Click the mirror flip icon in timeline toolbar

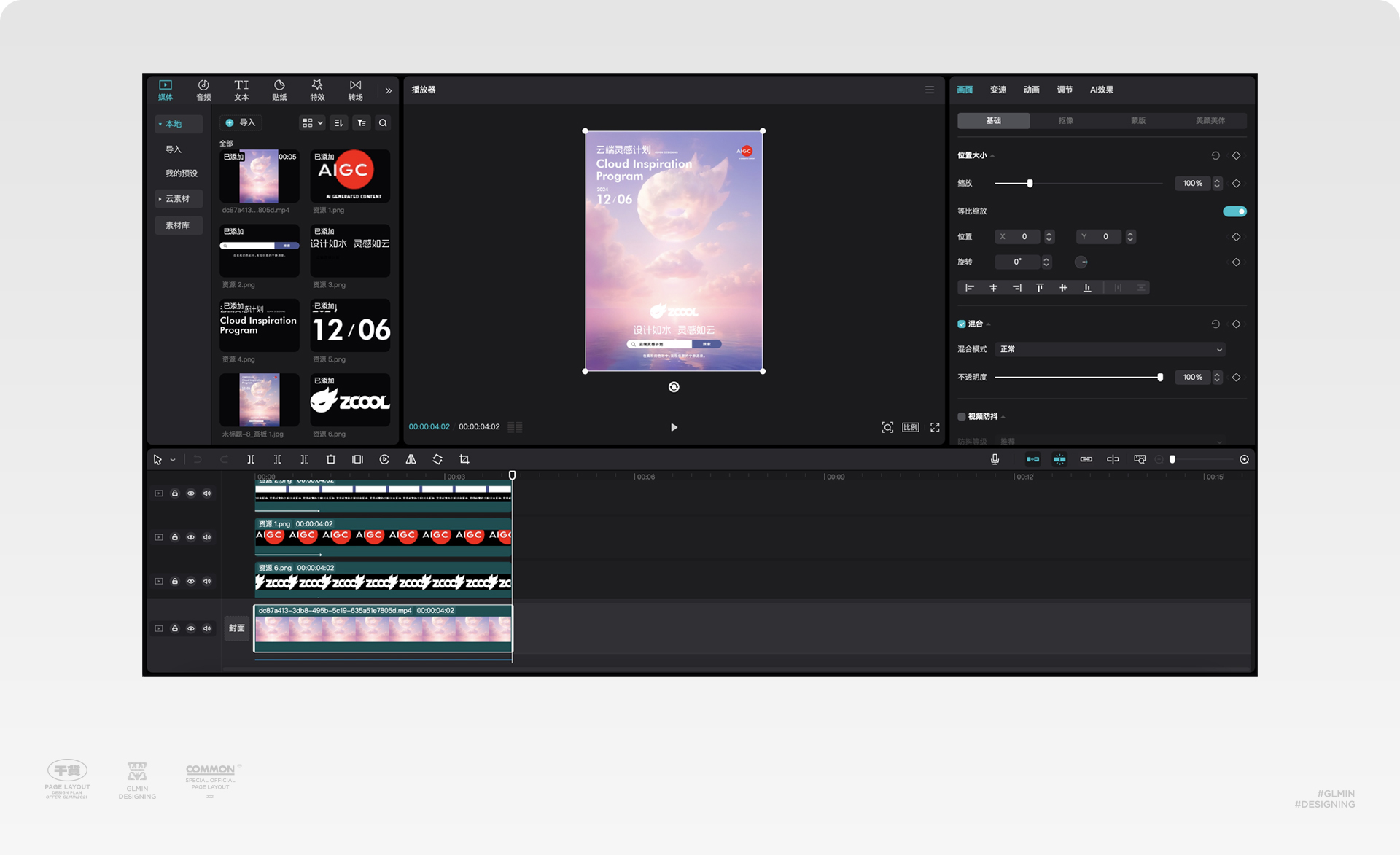click(x=411, y=459)
